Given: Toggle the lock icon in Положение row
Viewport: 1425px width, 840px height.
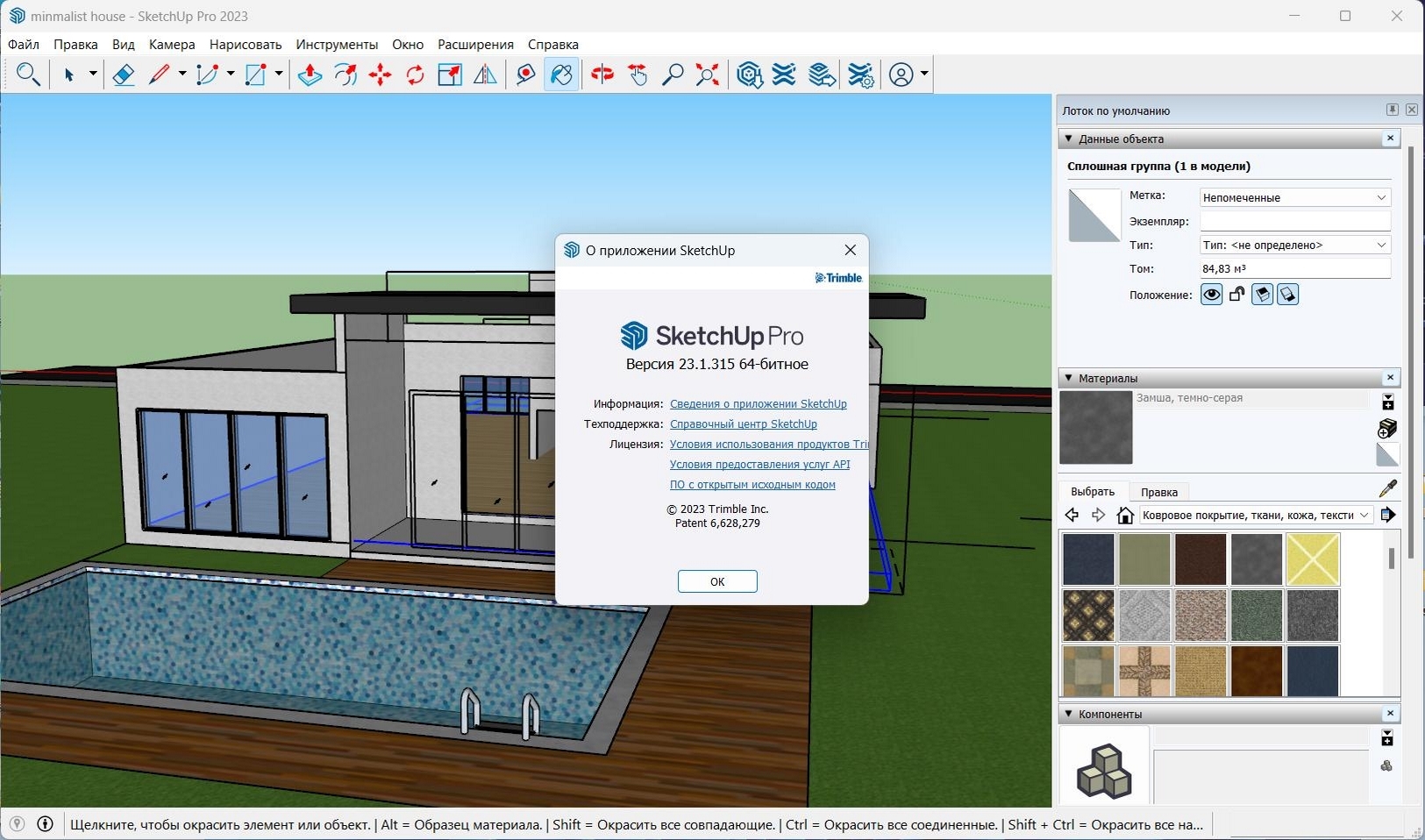Looking at the screenshot, I should [x=1236, y=295].
